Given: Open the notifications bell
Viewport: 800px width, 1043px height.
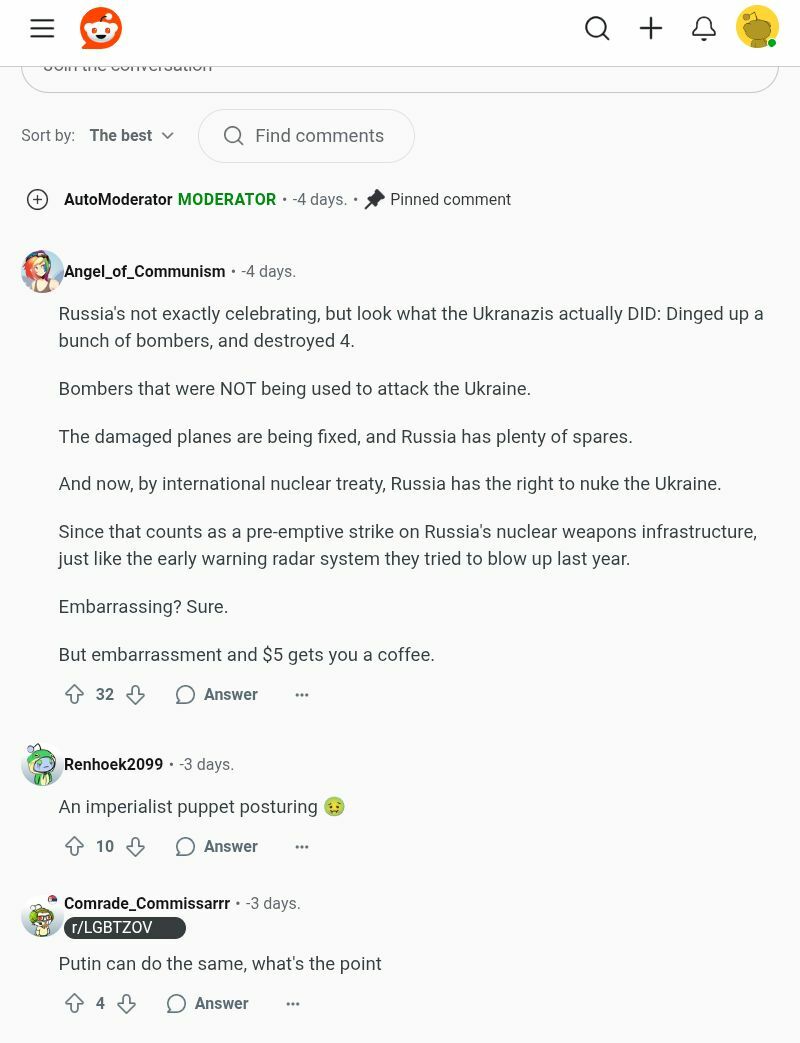Looking at the screenshot, I should point(704,28).
